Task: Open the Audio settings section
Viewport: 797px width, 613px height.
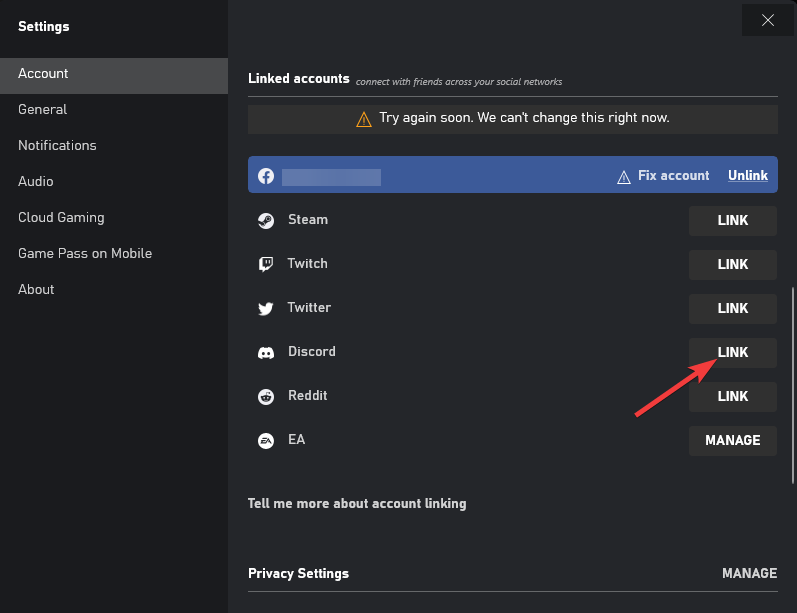Action: click(36, 181)
